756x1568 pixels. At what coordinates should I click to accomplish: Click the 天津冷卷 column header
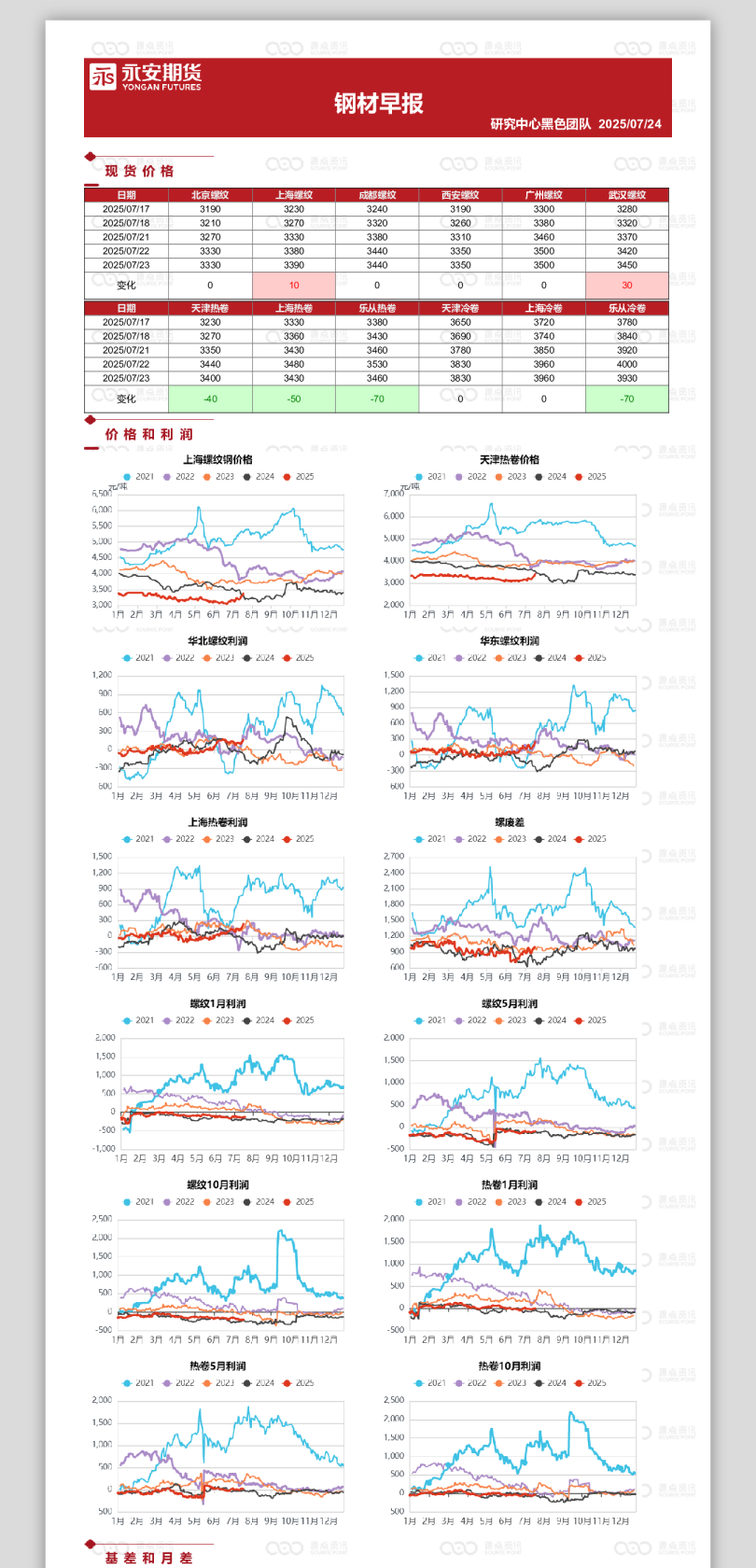click(x=460, y=308)
